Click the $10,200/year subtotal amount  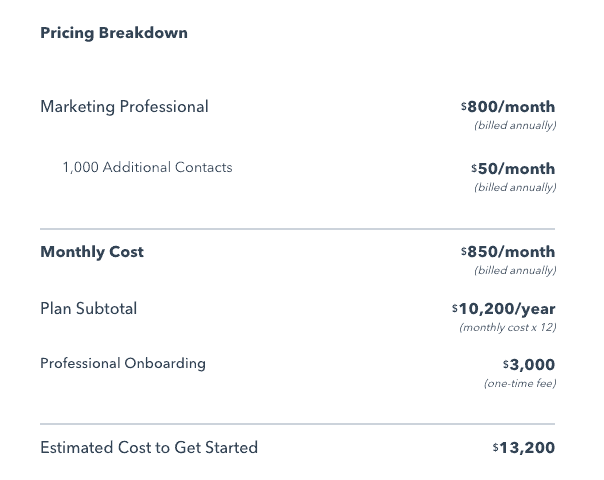(504, 309)
